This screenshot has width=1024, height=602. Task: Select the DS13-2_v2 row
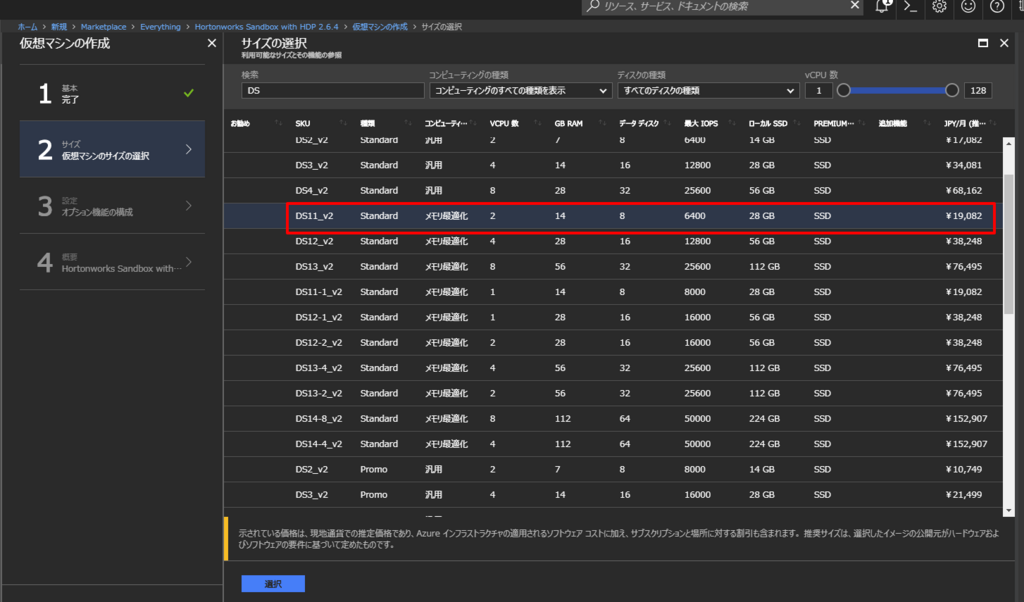click(614, 394)
